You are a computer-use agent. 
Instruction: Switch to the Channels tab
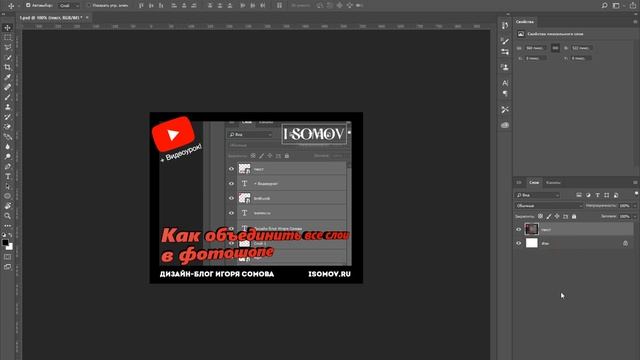coord(553,182)
